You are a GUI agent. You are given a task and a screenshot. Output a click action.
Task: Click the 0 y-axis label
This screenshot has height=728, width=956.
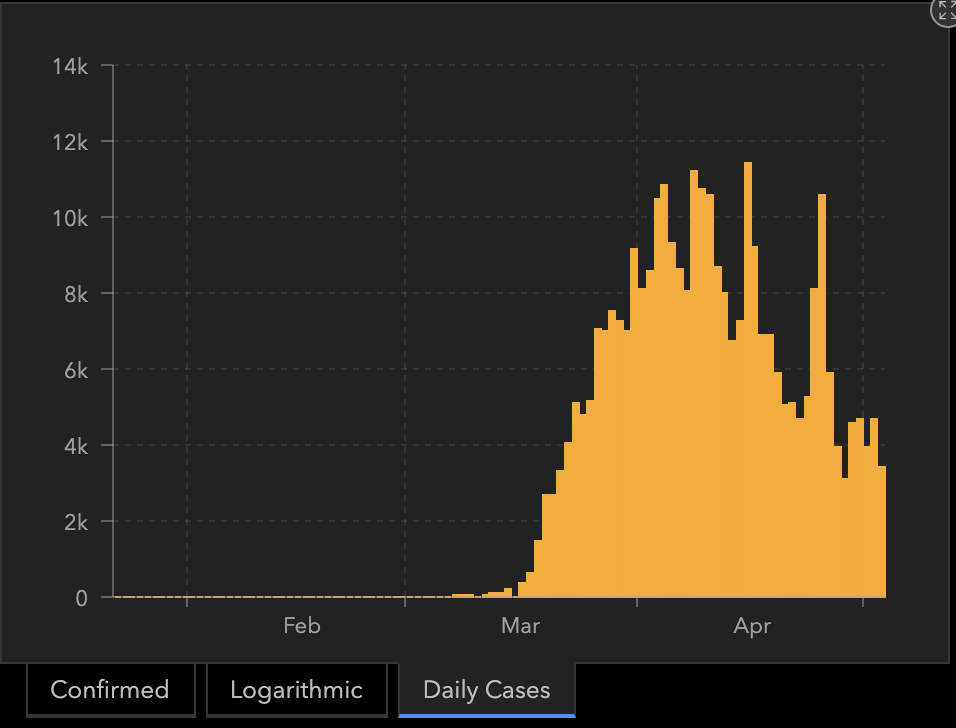(81, 598)
